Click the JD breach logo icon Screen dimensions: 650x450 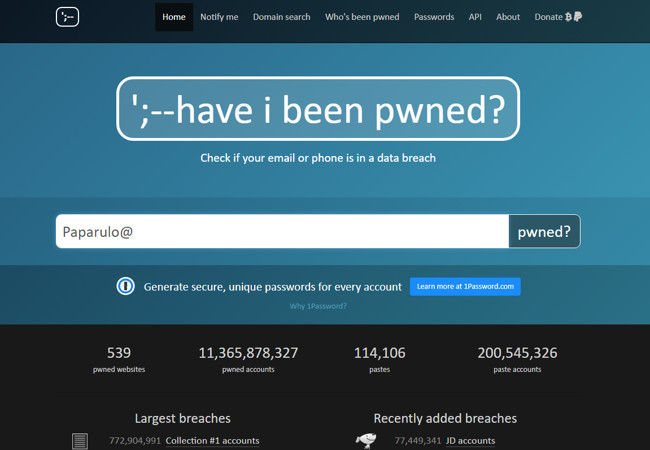click(x=366, y=440)
